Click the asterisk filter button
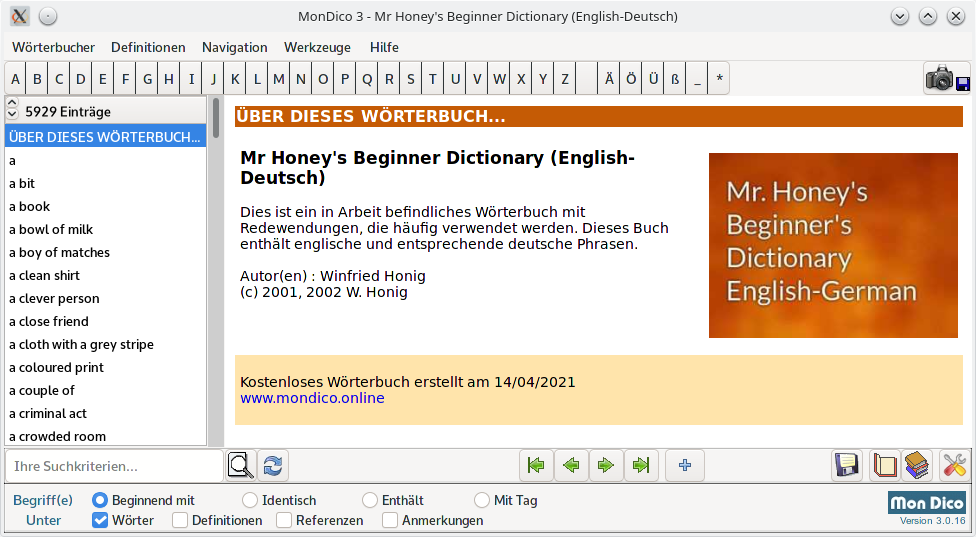976x537 pixels. click(719, 79)
